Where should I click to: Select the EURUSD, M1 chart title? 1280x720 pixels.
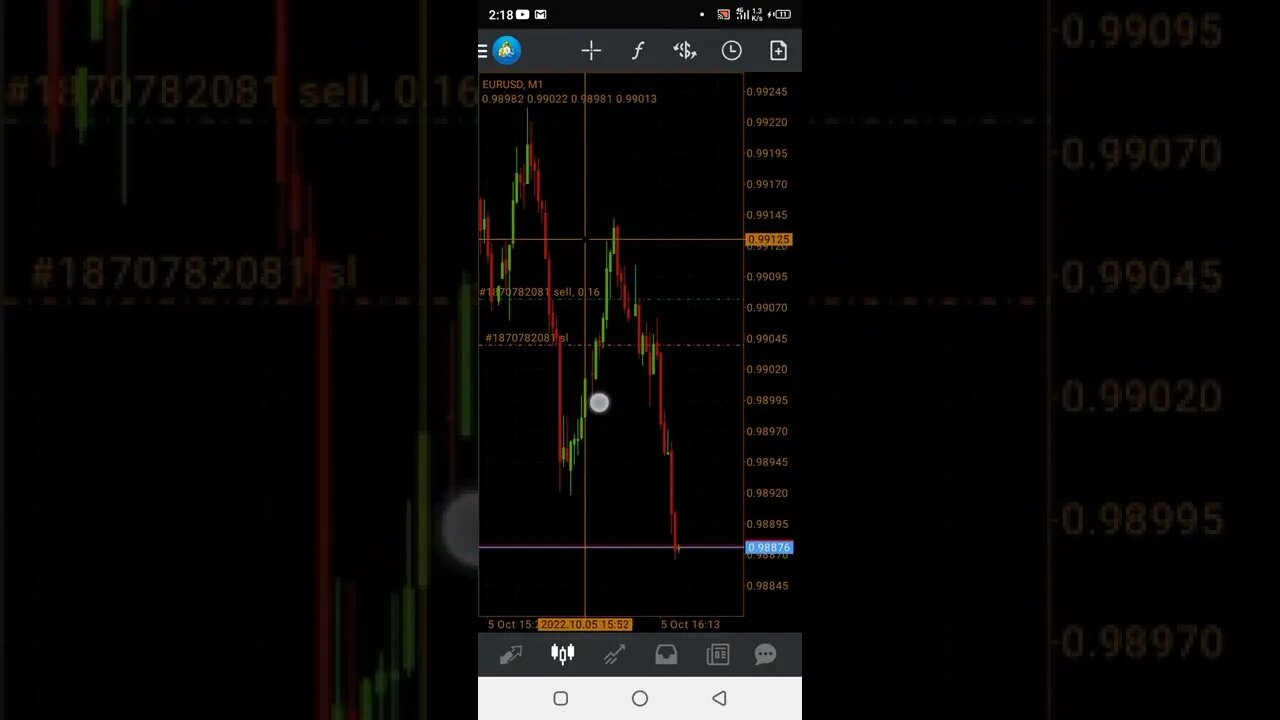point(513,85)
